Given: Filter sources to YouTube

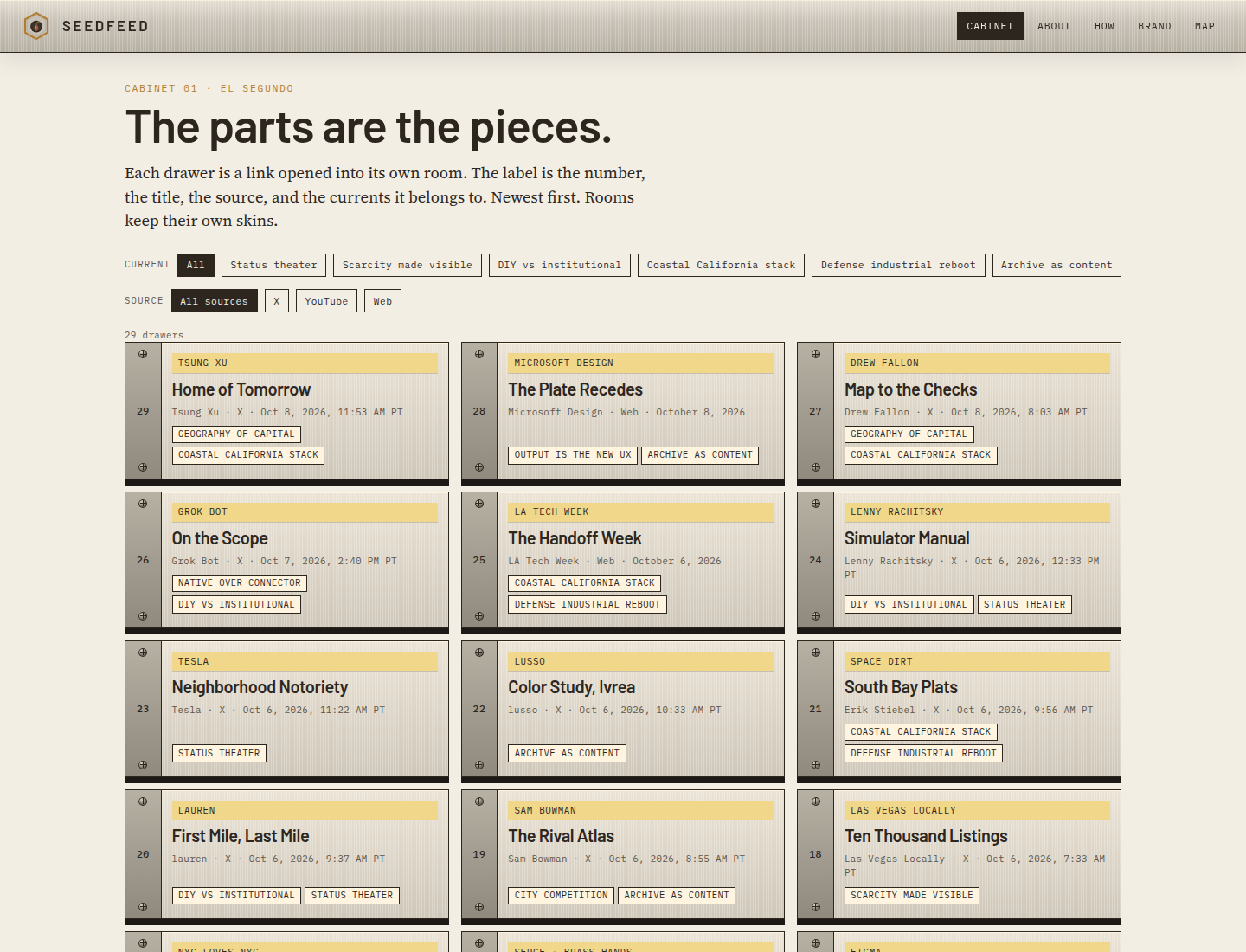Looking at the screenshot, I should pyautogui.click(x=326, y=301).
